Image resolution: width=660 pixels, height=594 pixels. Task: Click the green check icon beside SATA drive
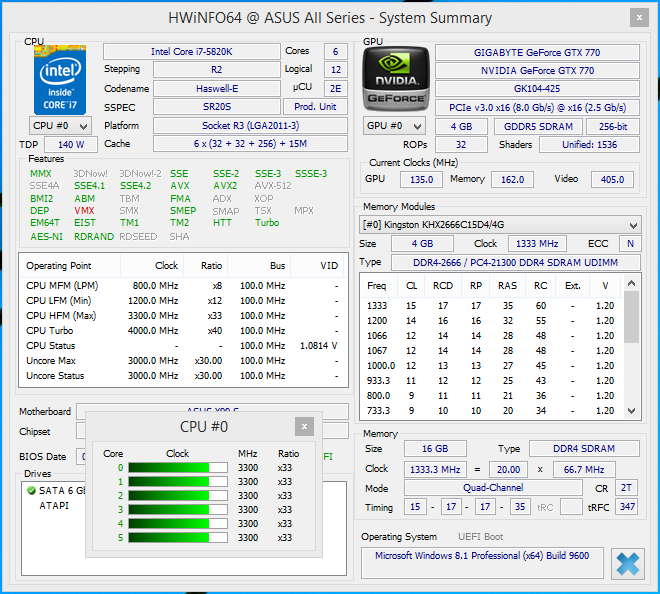pos(31,490)
